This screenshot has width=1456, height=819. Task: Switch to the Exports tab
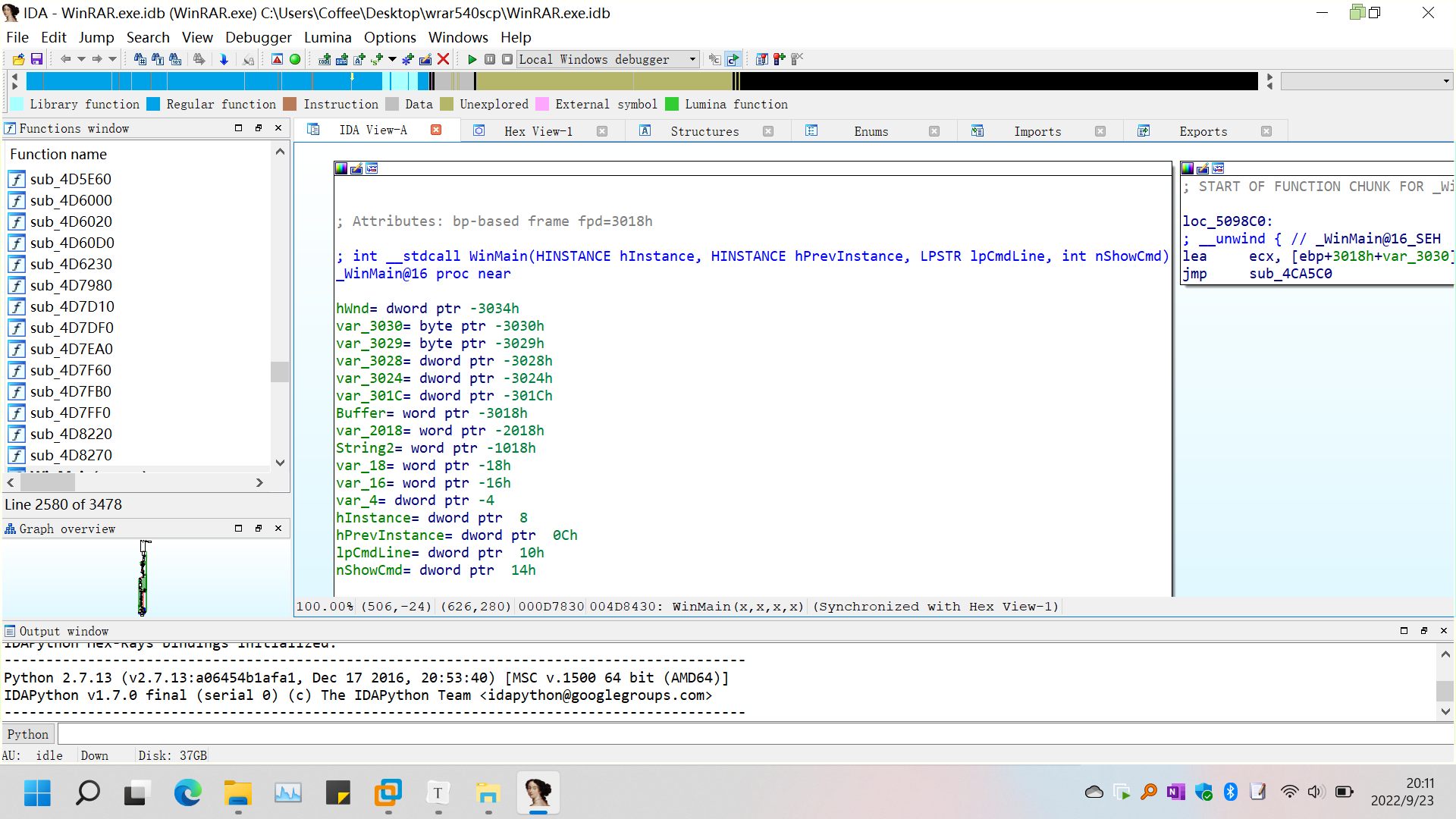click(1203, 131)
